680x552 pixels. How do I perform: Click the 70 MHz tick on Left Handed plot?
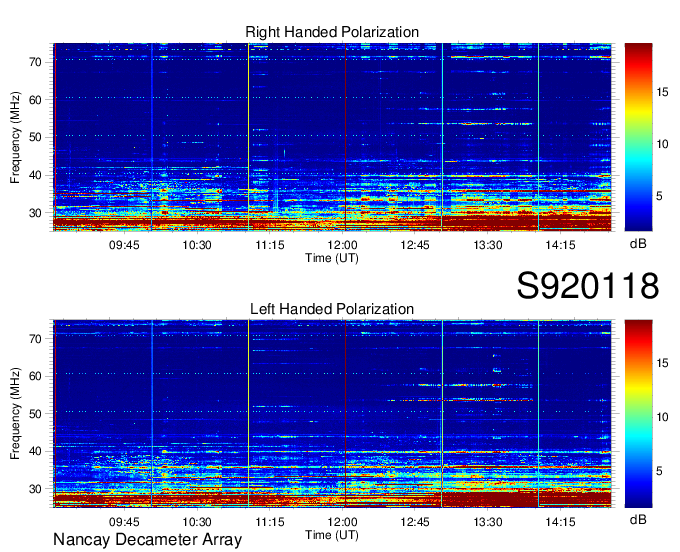pos(35,338)
